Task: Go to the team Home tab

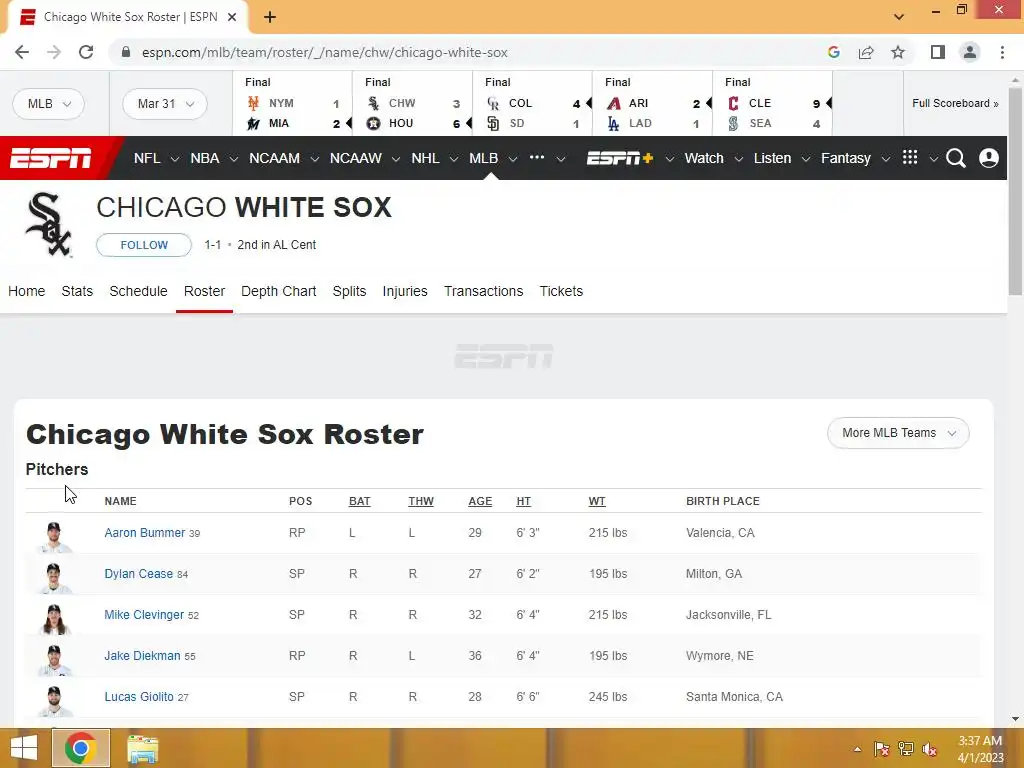Action: point(27,291)
